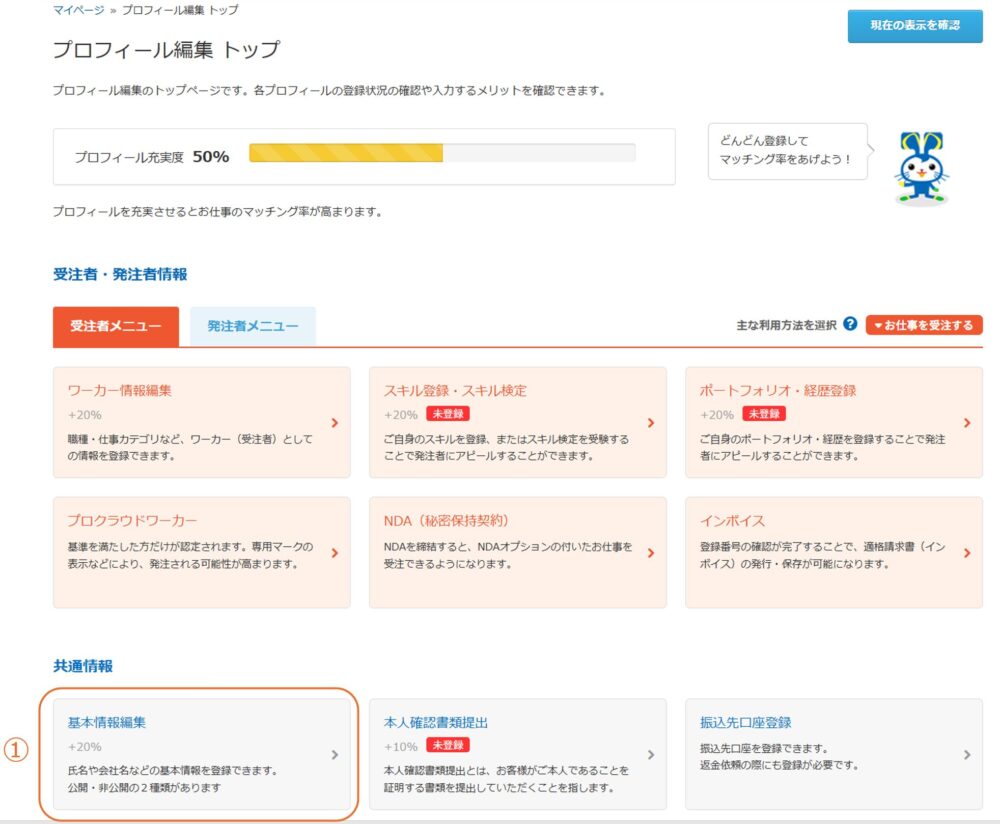Click the chevron on NDA card
The height and width of the screenshot is (824, 1000).
tap(651, 553)
